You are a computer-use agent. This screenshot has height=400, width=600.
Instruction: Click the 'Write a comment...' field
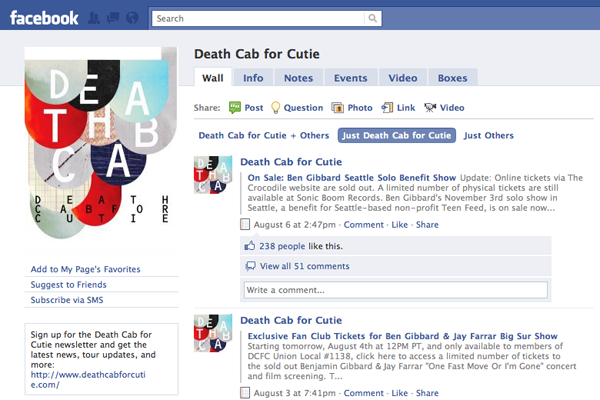[x=395, y=290]
